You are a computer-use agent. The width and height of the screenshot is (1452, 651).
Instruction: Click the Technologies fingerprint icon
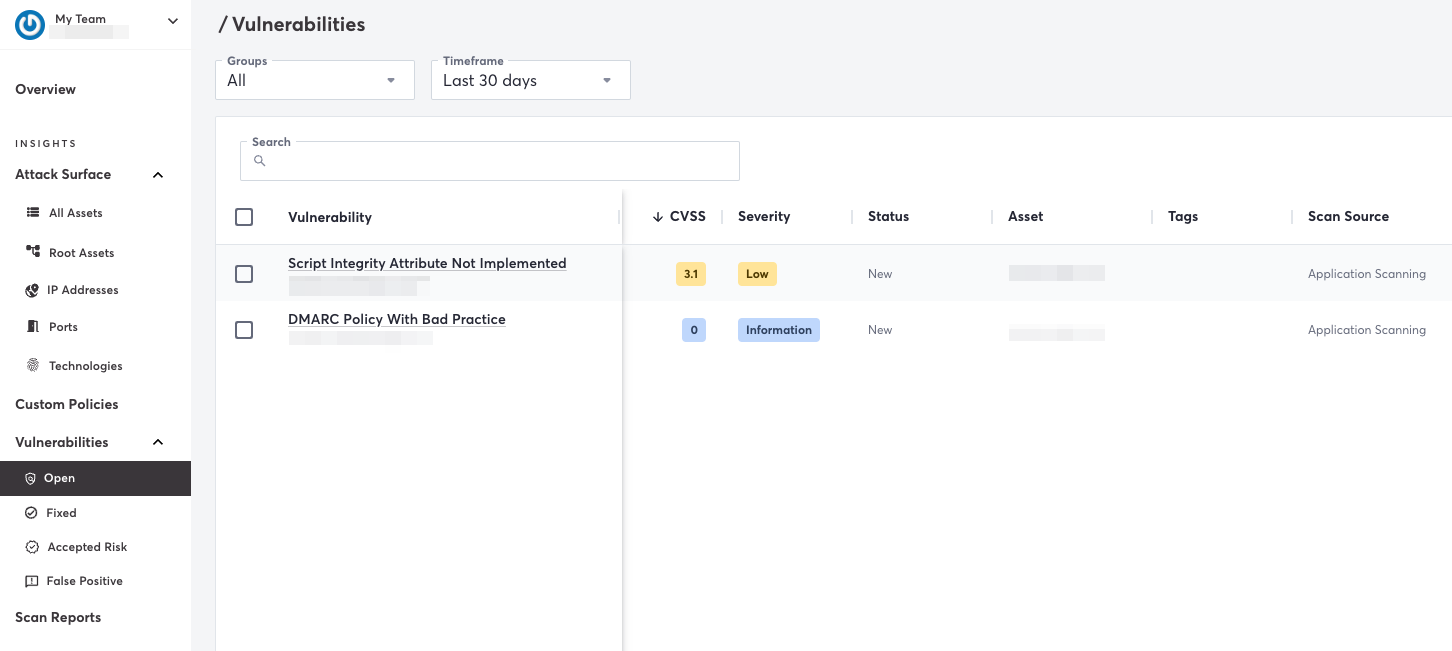(x=32, y=366)
